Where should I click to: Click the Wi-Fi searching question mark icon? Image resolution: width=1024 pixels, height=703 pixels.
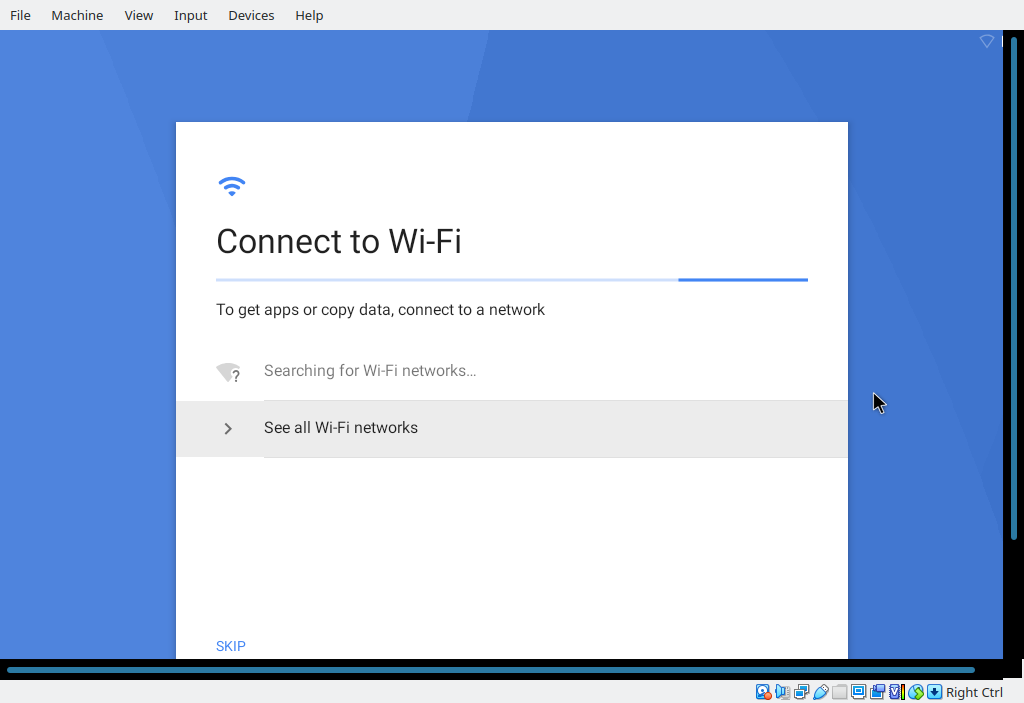229,372
